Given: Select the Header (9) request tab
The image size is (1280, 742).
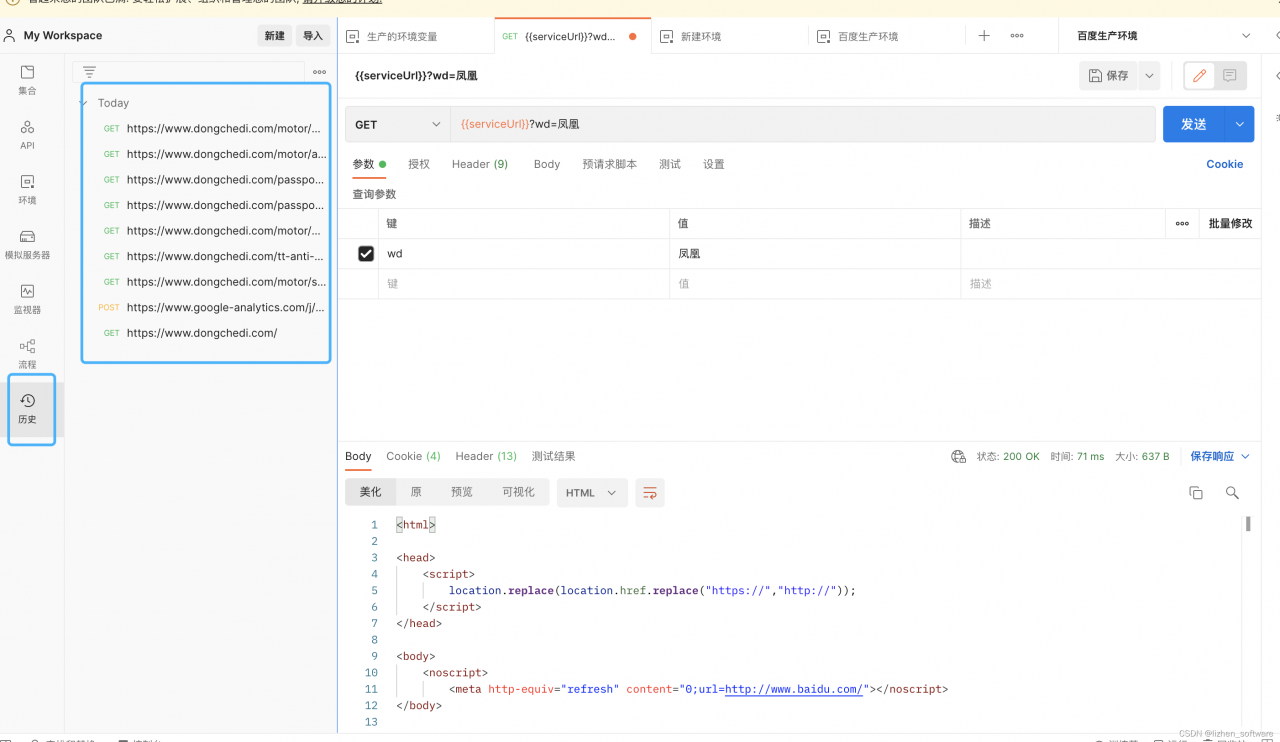Looking at the screenshot, I should coord(480,164).
